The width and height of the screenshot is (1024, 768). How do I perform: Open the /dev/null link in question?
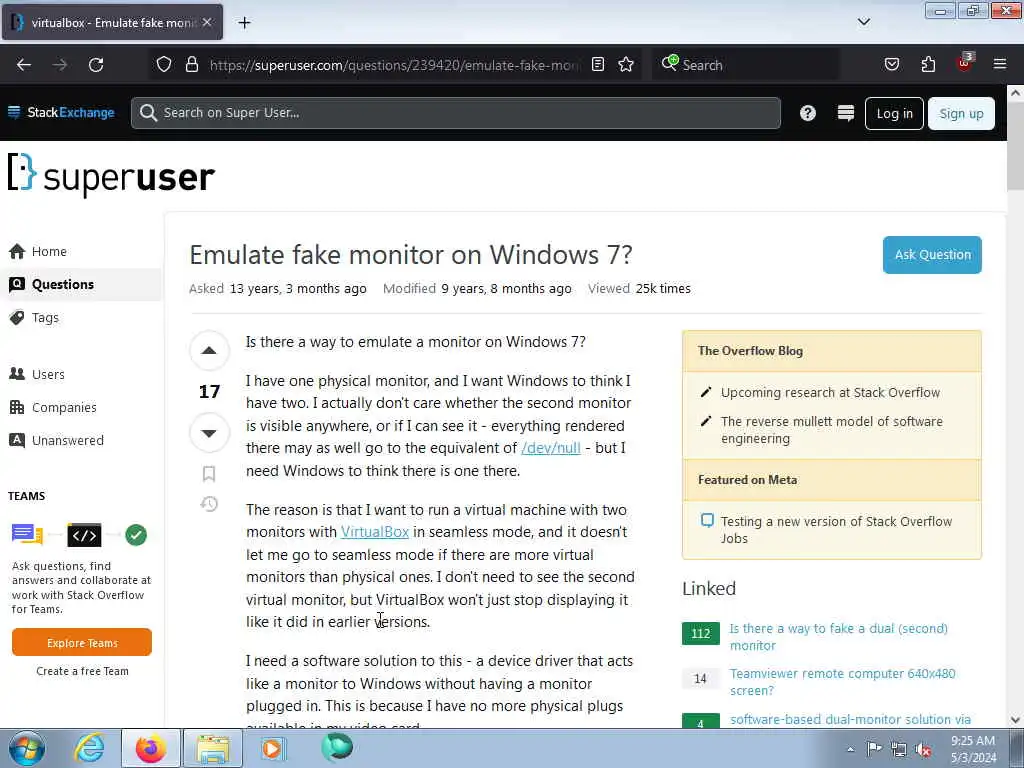pyautogui.click(x=551, y=448)
